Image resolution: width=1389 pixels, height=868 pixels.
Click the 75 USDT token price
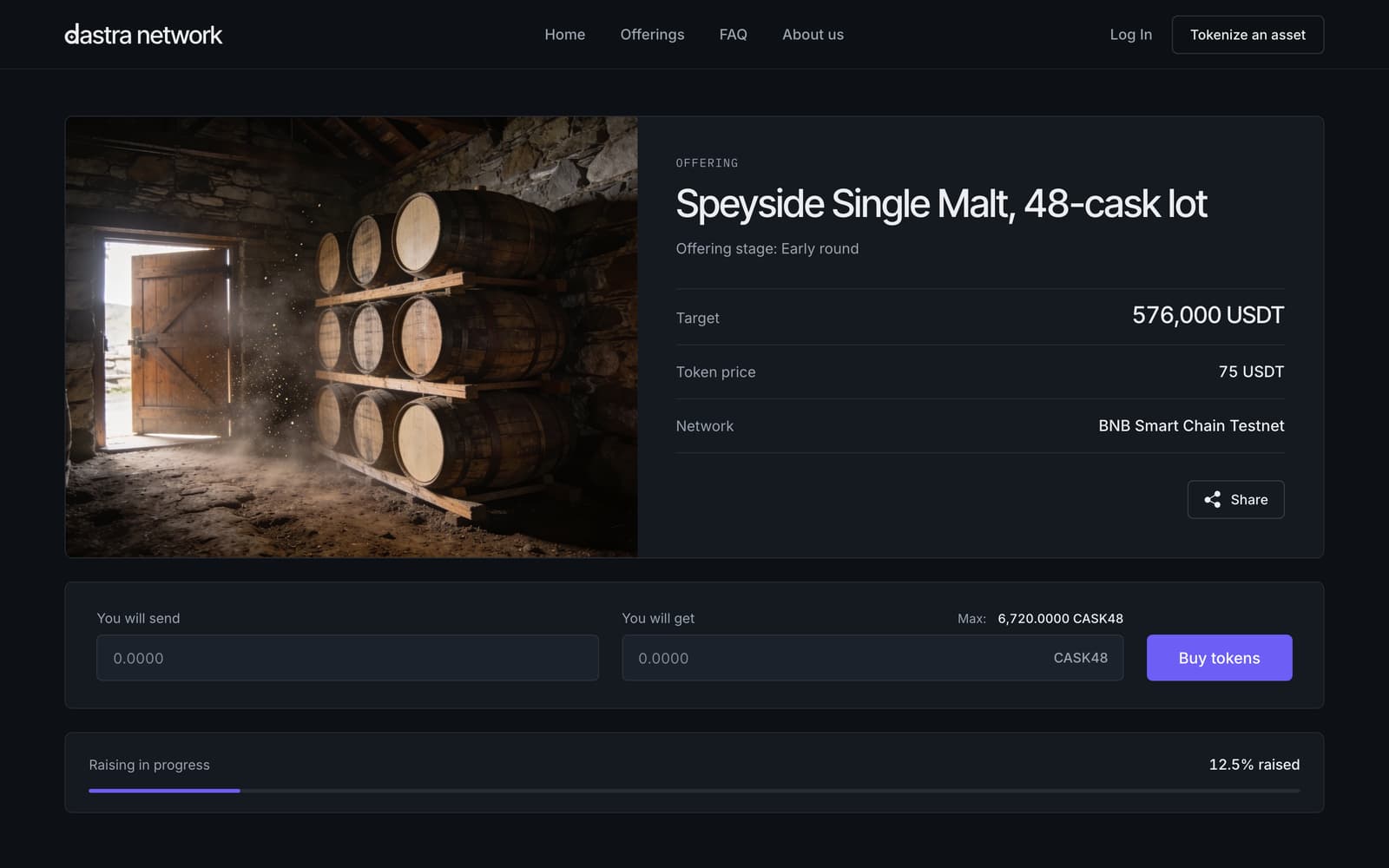(x=1251, y=372)
